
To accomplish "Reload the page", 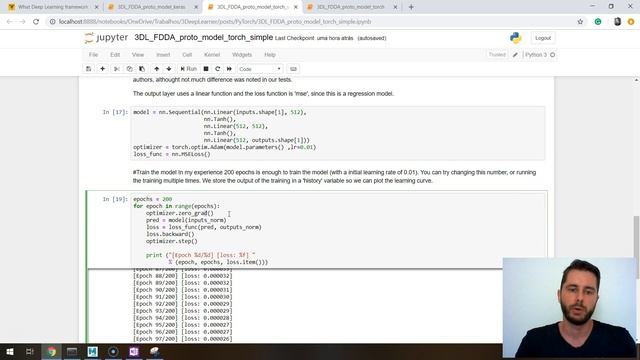I will pos(36,22).
